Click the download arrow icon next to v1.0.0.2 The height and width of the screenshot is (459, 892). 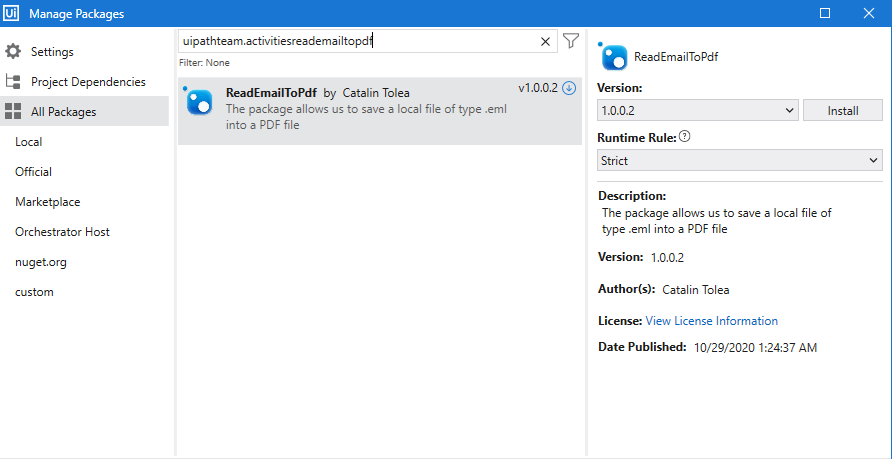[x=569, y=88]
